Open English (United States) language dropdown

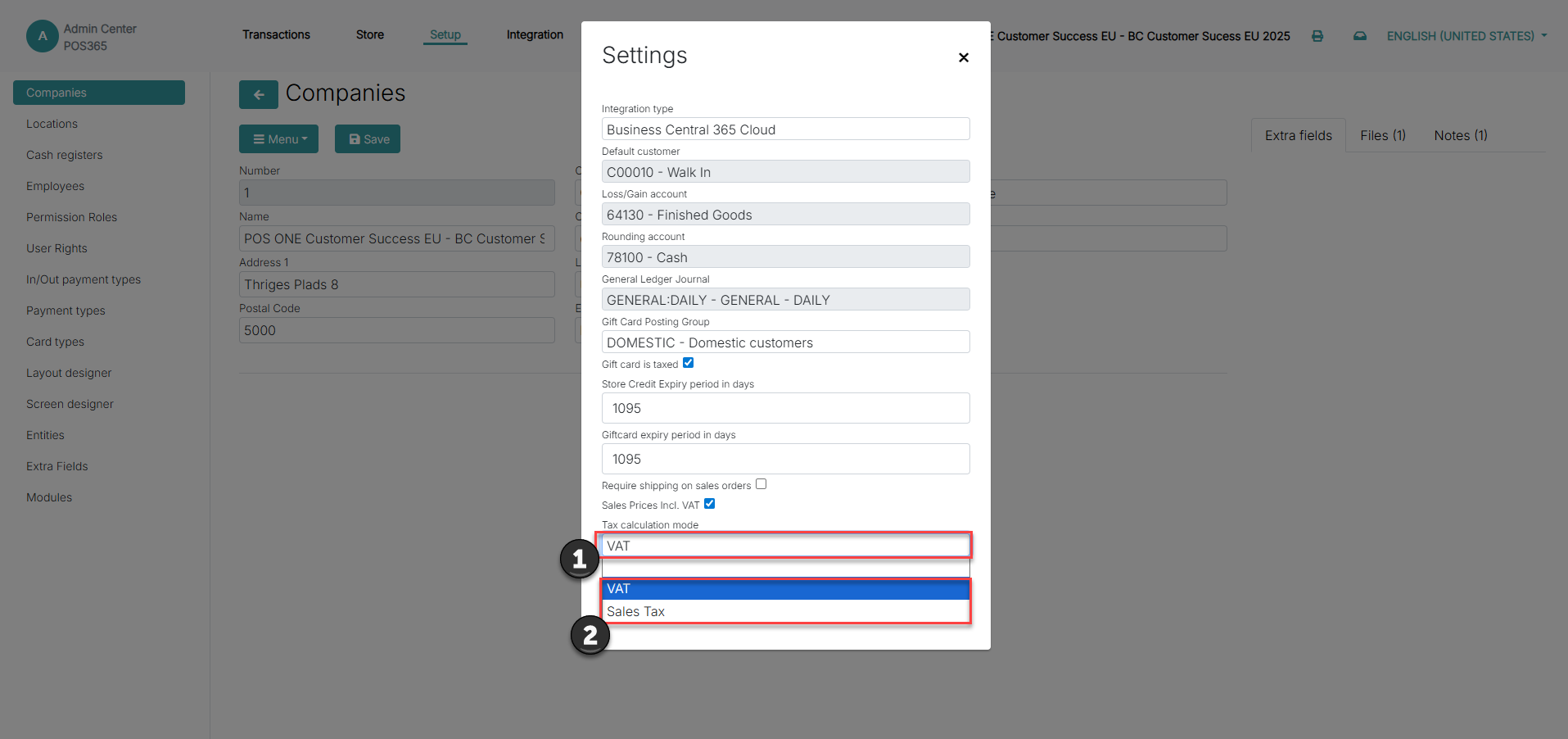pos(1466,36)
